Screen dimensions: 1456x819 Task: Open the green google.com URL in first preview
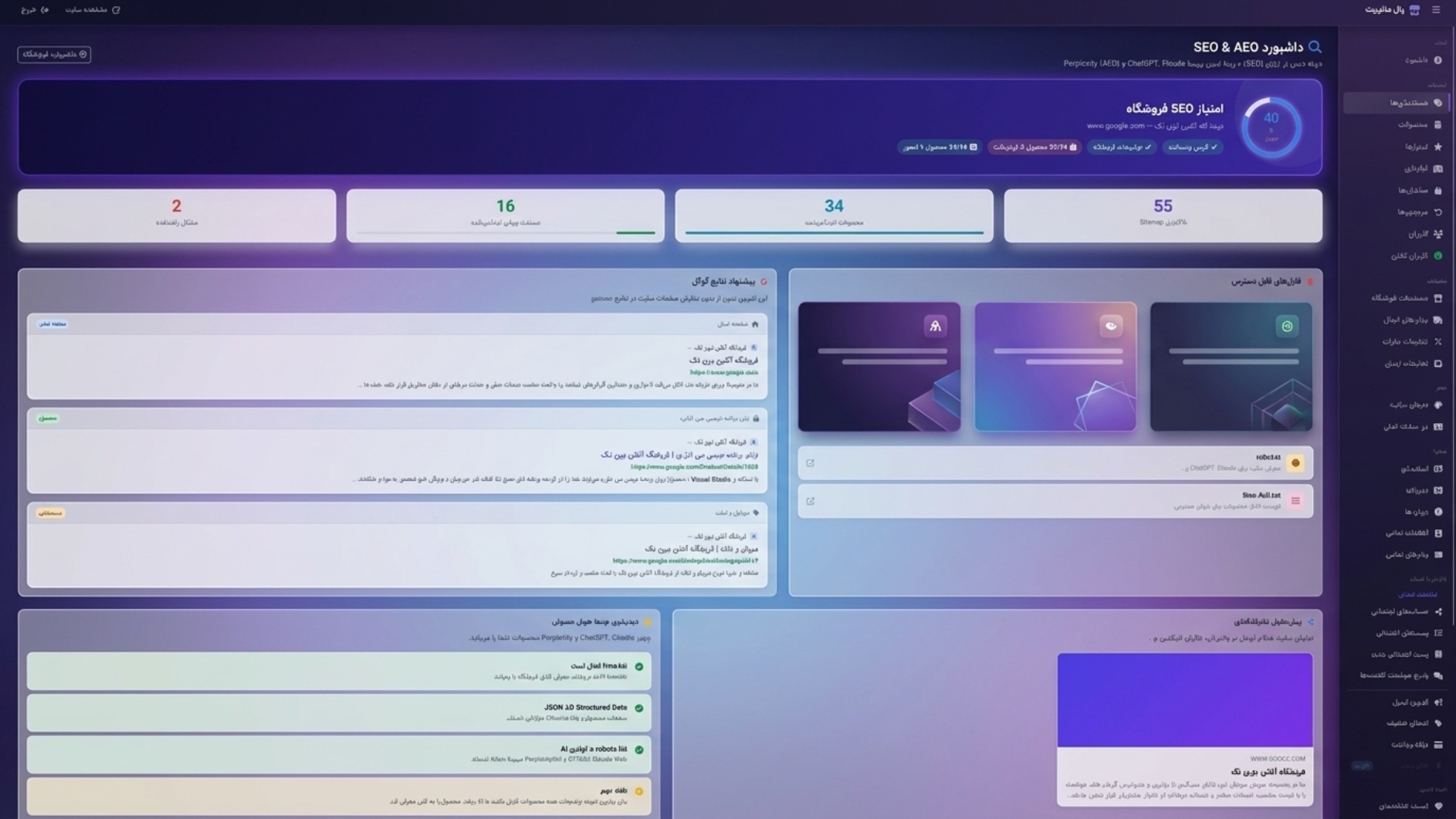tap(723, 372)
